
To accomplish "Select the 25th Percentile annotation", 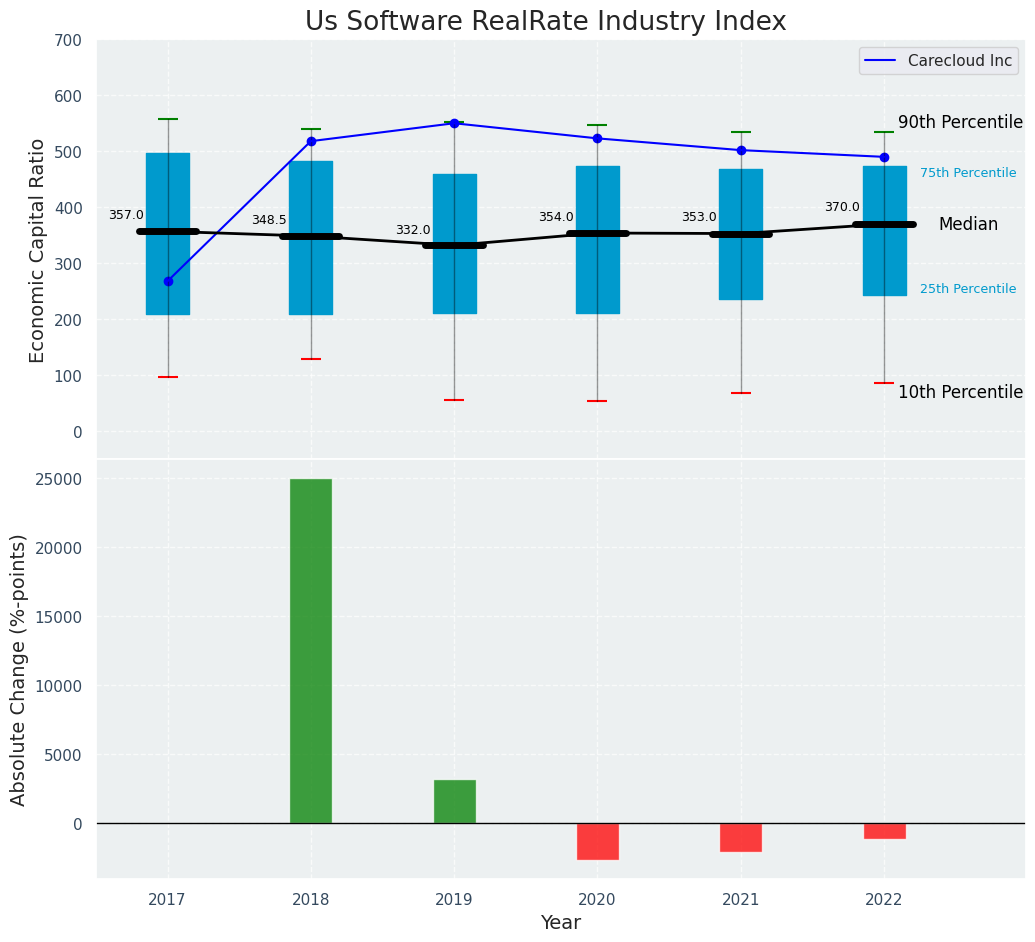I will click(x=967, y=289).
